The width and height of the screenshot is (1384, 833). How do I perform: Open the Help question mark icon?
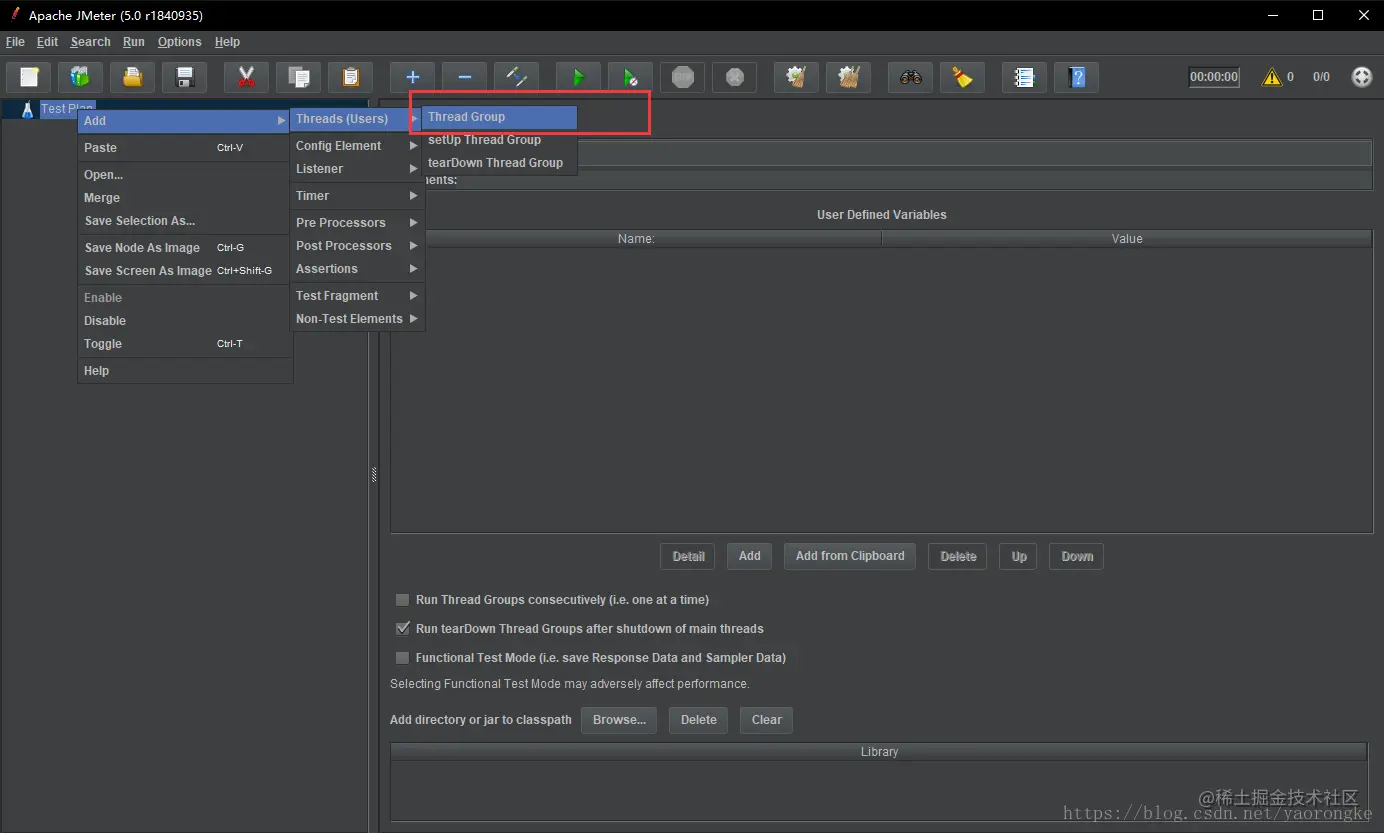click(x=1076, y=77)
